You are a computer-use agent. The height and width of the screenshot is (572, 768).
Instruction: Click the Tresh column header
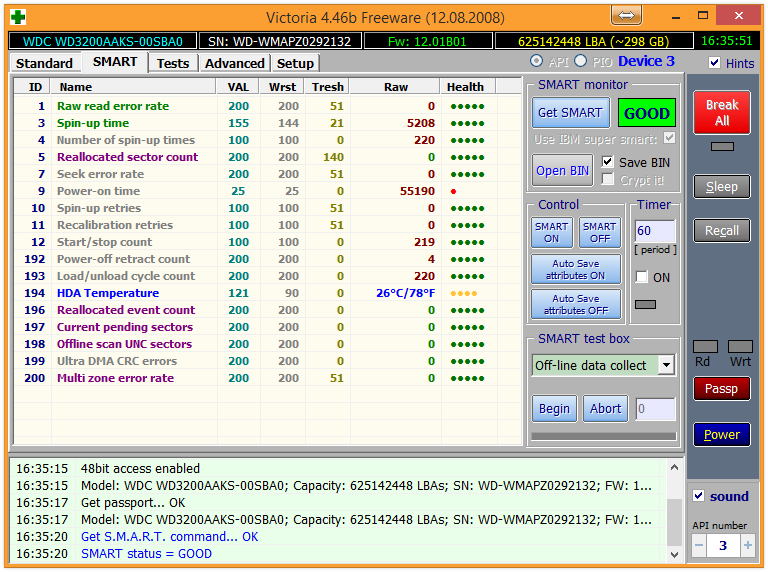[327, 87]
